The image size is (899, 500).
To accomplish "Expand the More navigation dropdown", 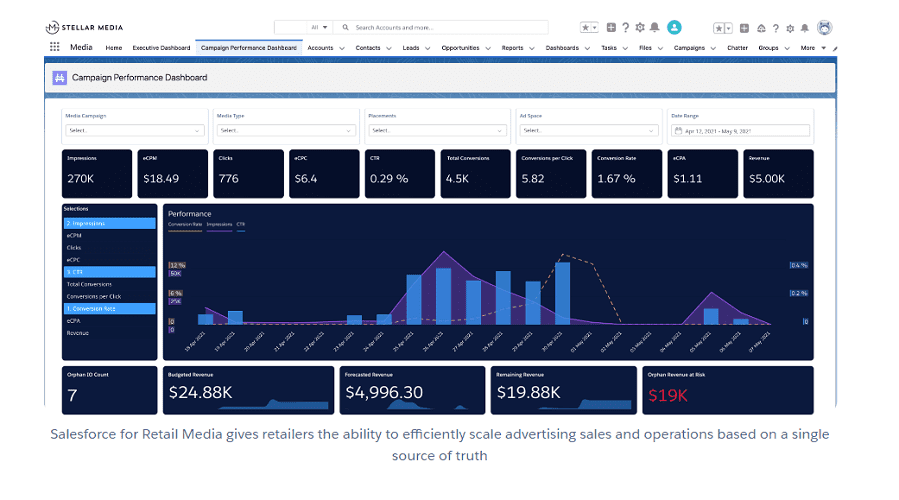I will 813,48.
